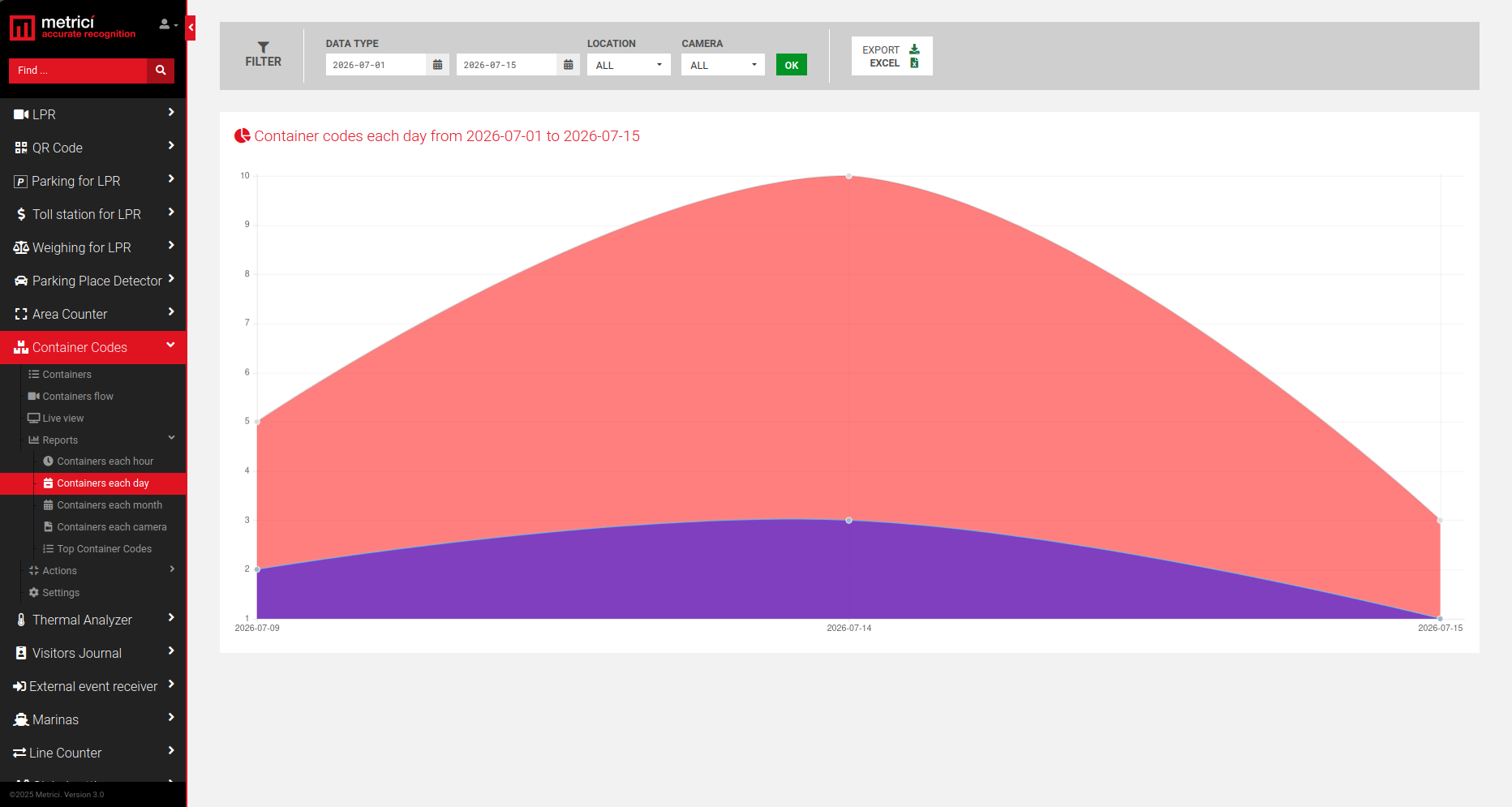Click purple series point at 2026-07-09
This screenshot has width=1512, height=807.
point(257,569)
